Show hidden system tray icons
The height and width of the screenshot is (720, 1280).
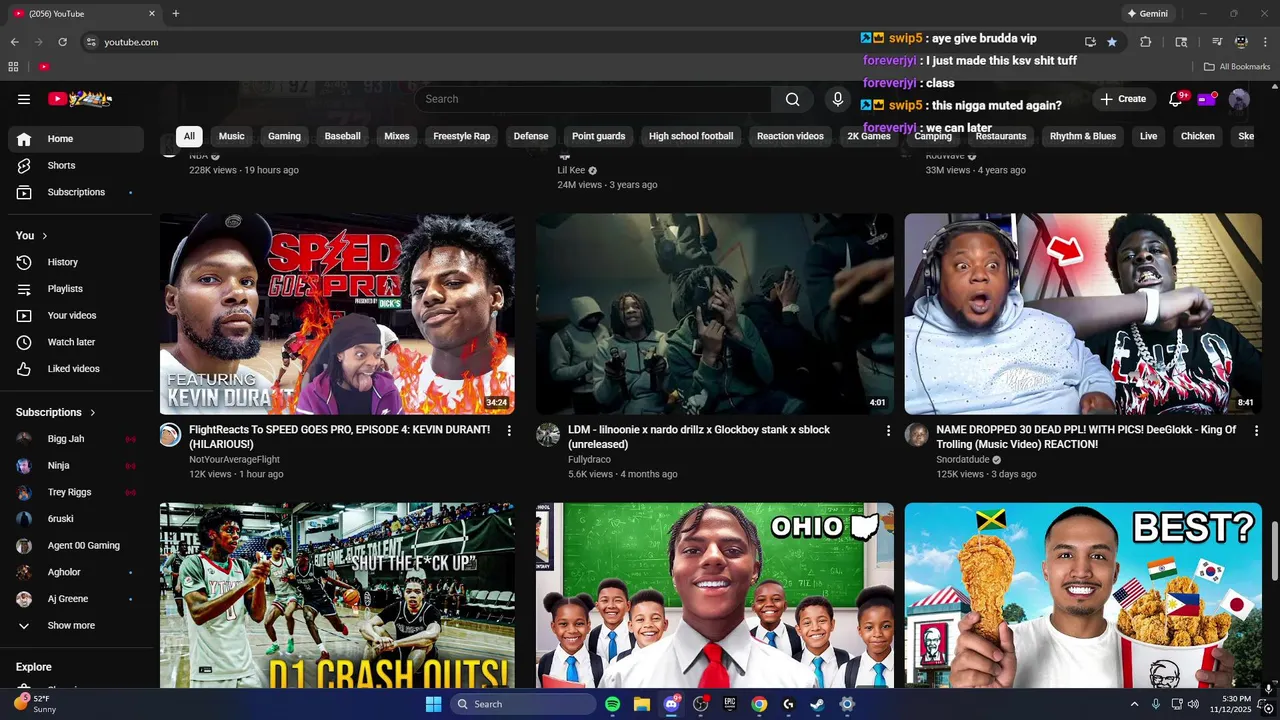[1134, 704]
